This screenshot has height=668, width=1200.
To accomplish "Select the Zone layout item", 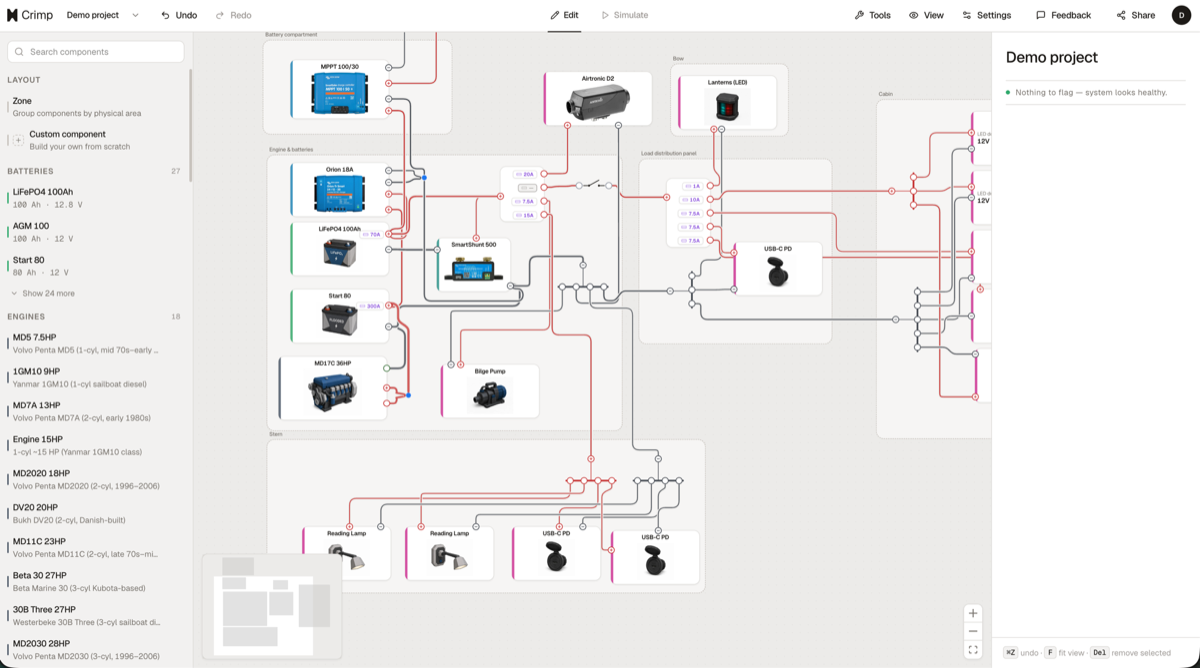I will [x=96, y=107].
